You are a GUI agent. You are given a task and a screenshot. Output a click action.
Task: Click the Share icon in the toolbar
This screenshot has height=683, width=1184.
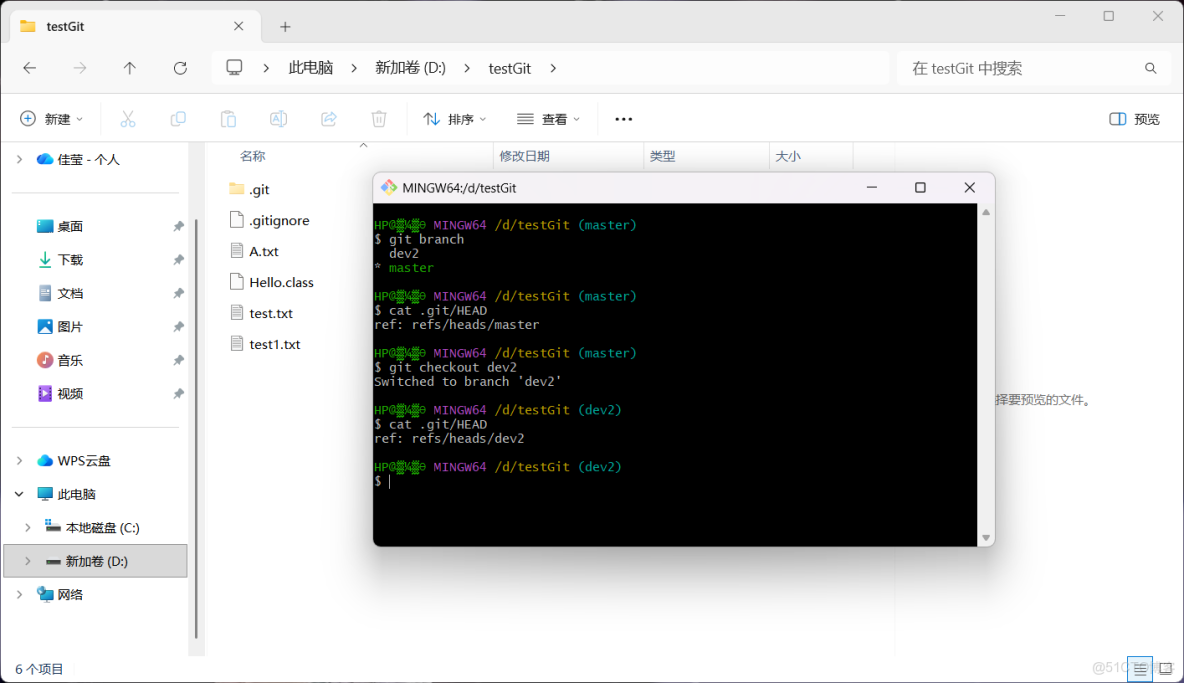tap(328, 118)
